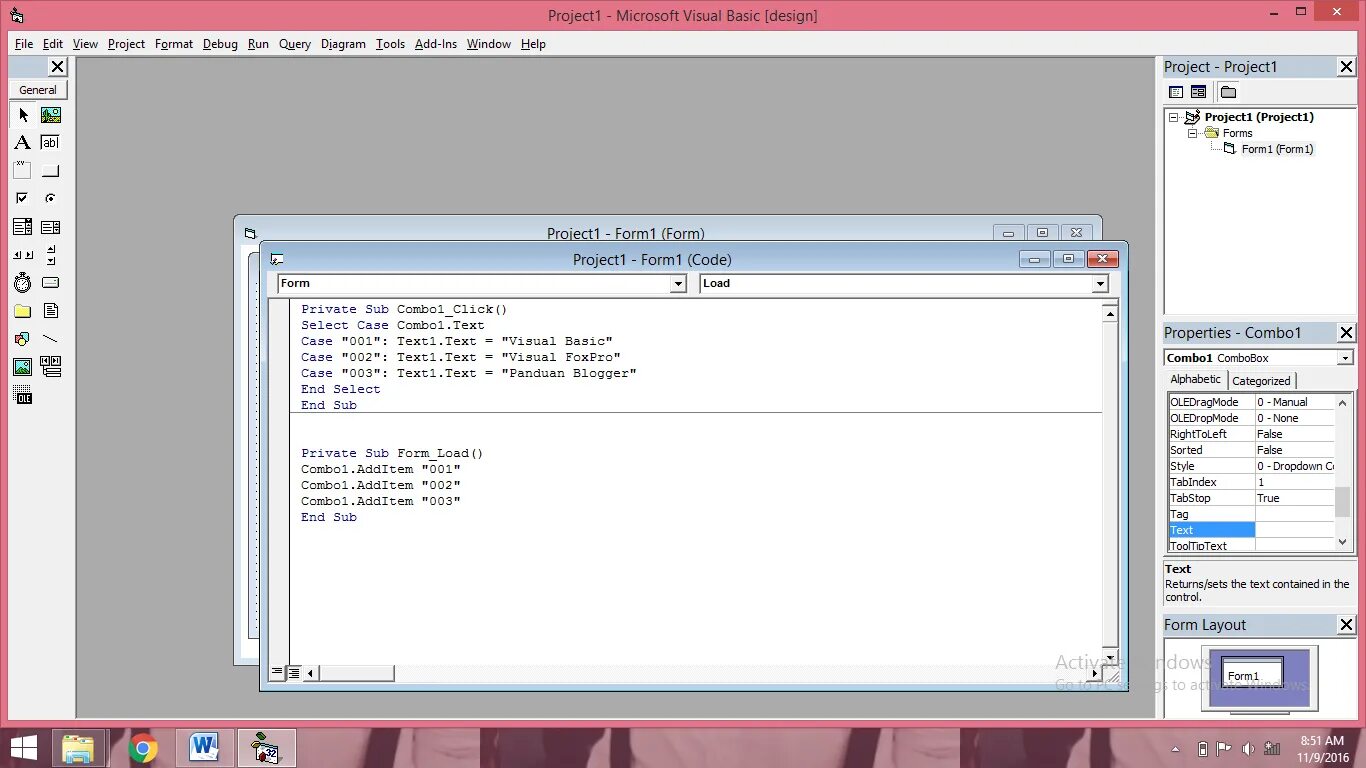Select the Style property row

coord(1251,466)
